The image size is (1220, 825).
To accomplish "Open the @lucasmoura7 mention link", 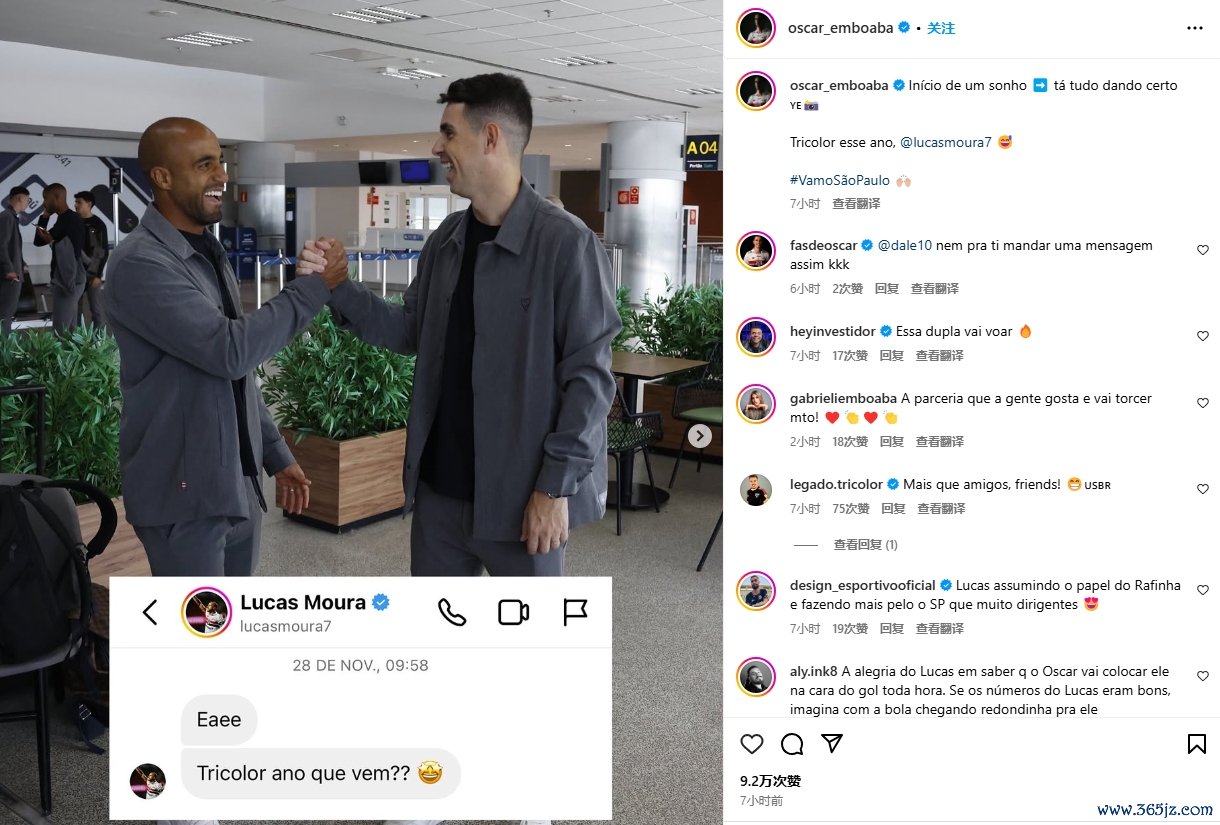I will point(946,142).
